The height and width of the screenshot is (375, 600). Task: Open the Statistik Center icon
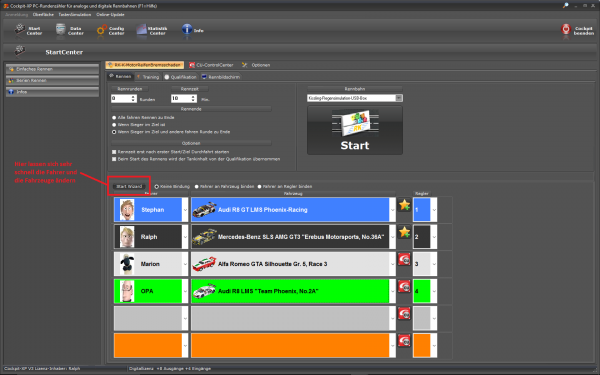tap(142, 29)
